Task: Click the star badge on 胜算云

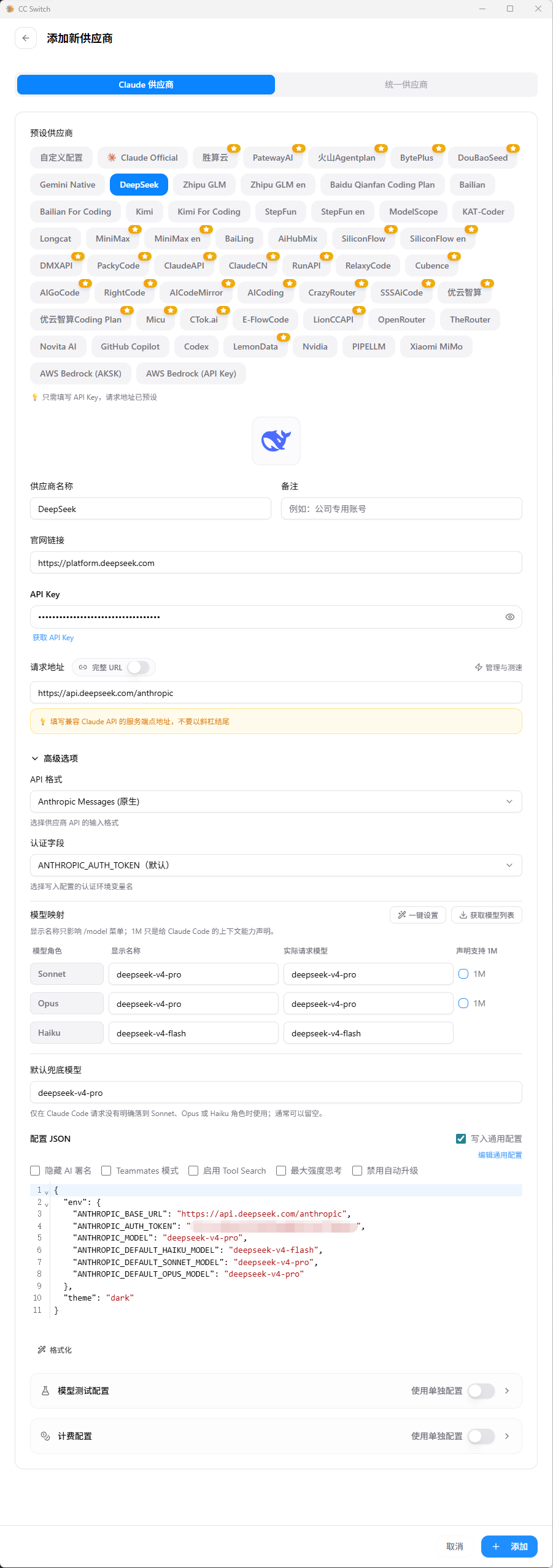Action: (234, 148)
